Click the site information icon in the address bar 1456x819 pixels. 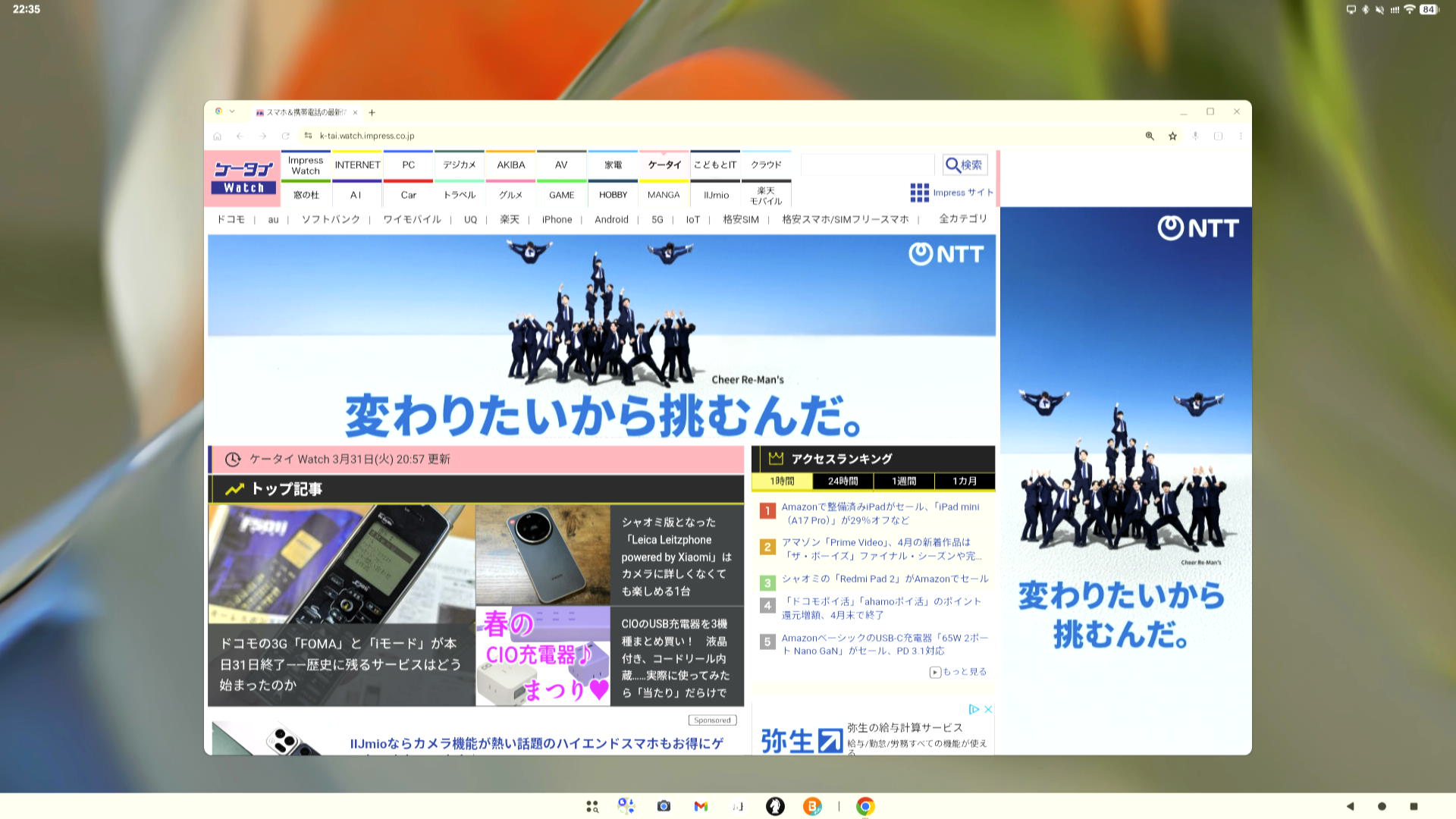(x=306, y=136)
